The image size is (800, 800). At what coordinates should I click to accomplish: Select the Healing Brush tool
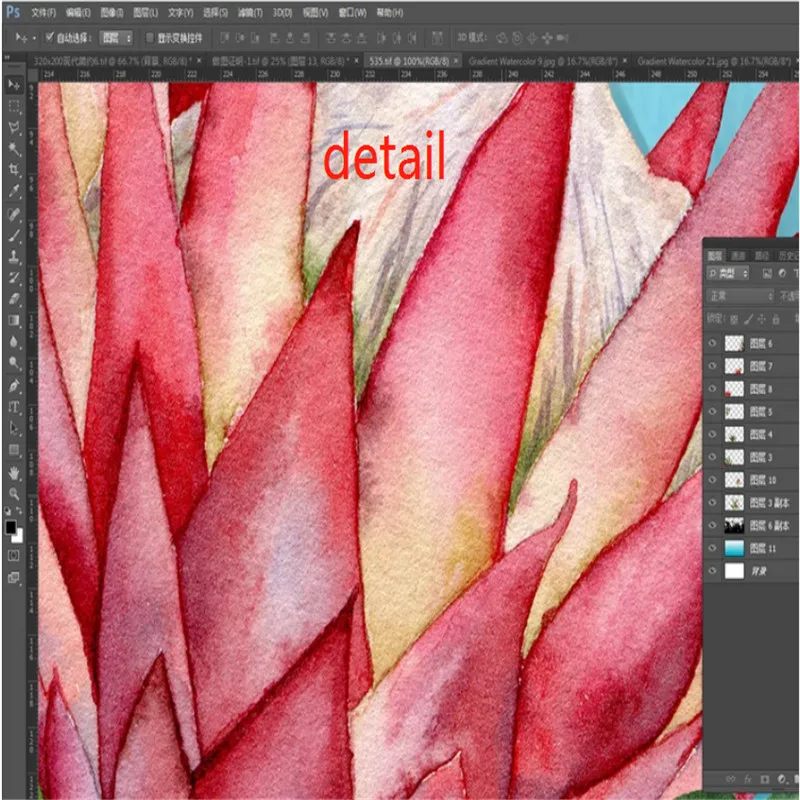tap(14, 214)
